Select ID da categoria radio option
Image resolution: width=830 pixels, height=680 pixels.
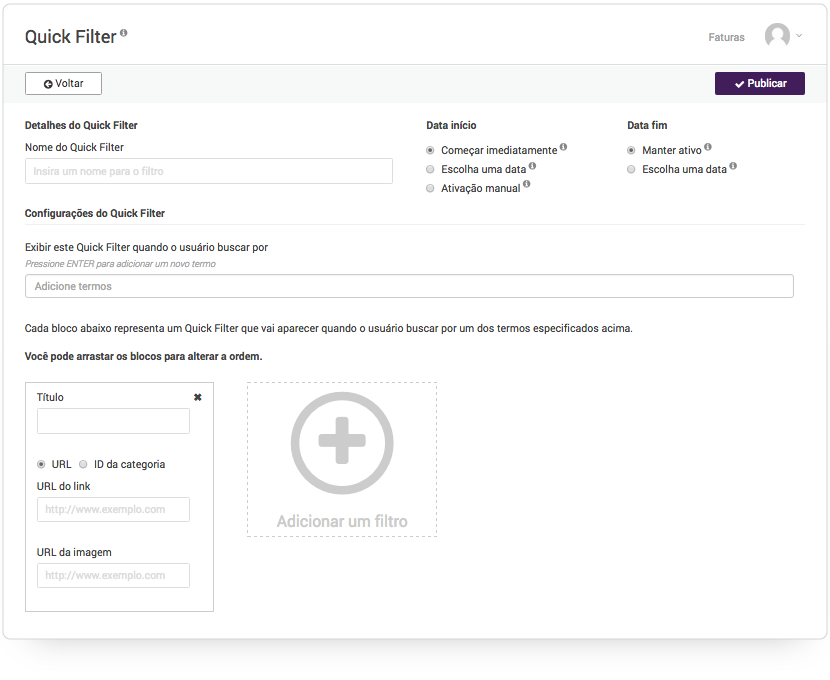pyautogui.click(x=83, y=465)
